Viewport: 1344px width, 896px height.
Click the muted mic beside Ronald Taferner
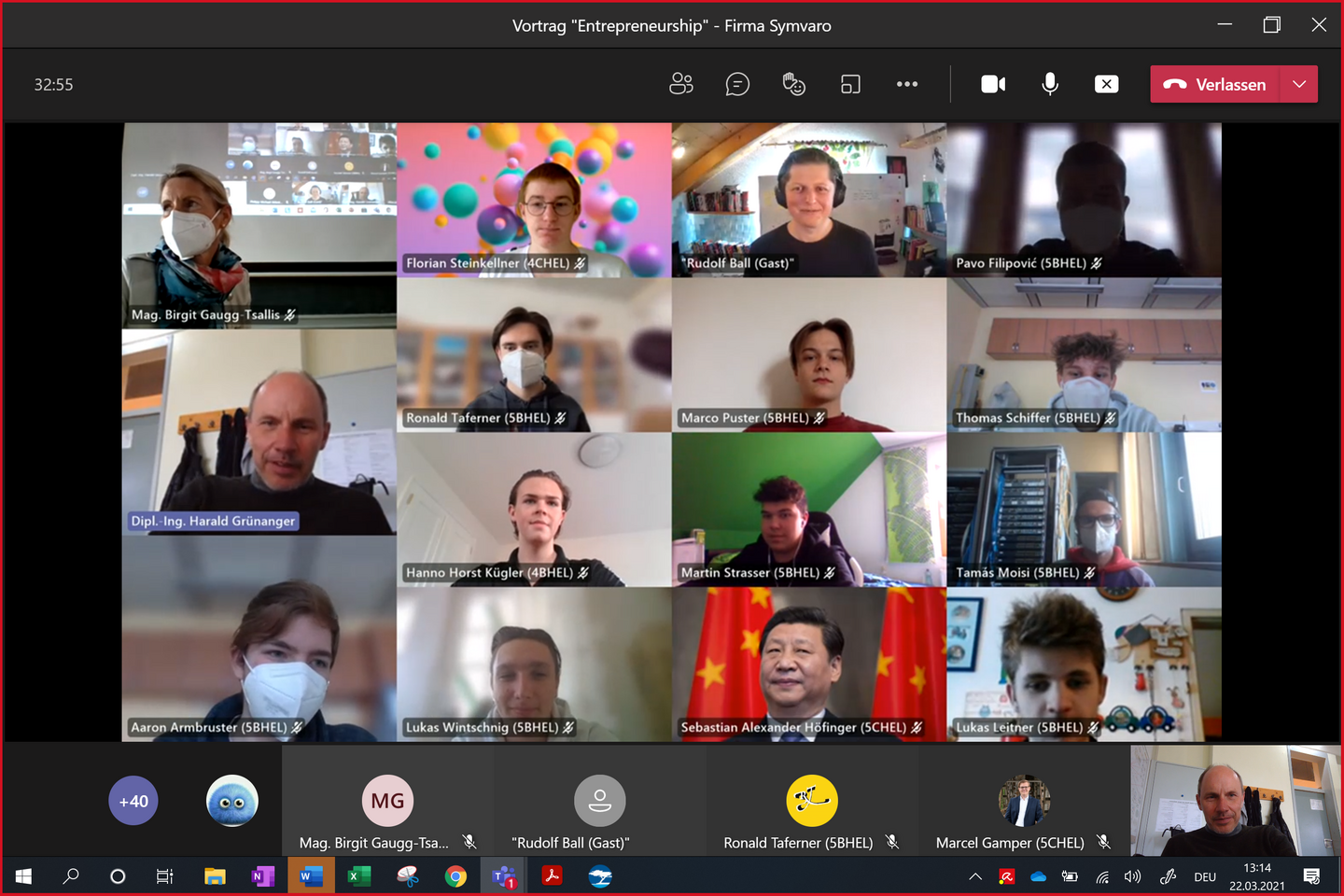point(892,842)
